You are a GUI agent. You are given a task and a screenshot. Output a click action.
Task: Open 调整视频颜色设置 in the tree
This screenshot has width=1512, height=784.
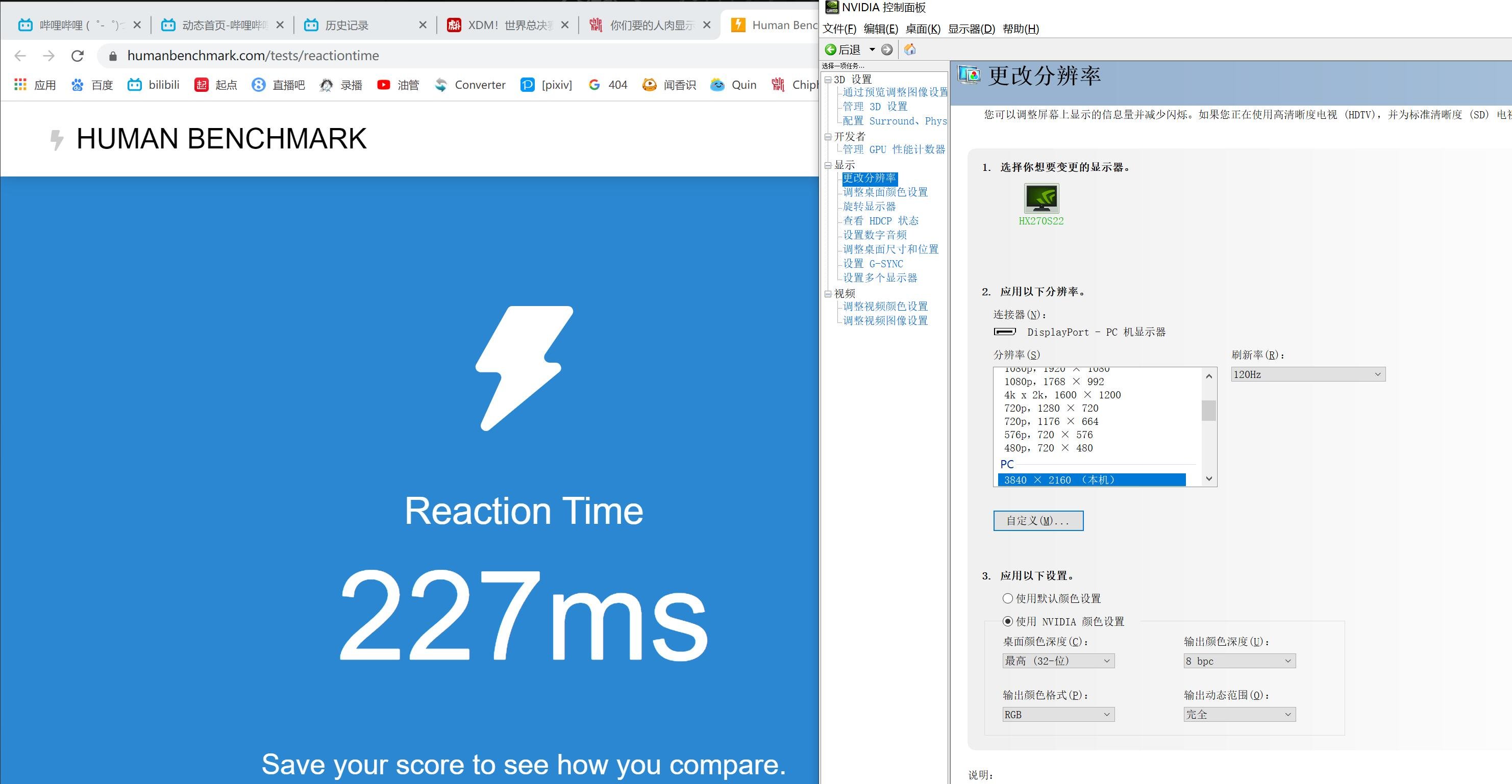[885, 307]
